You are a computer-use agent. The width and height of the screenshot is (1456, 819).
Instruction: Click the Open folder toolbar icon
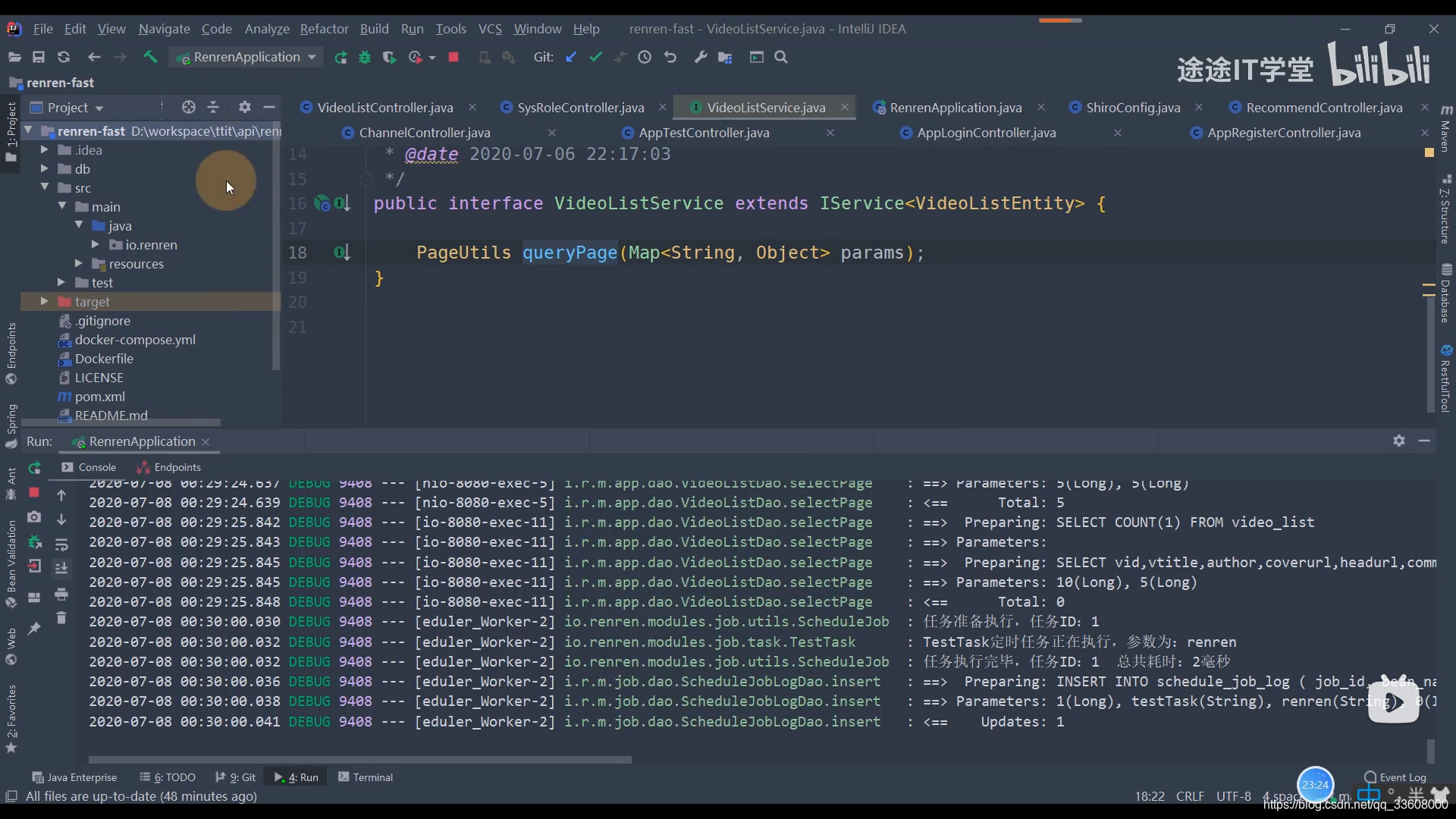tap(14, 57)
